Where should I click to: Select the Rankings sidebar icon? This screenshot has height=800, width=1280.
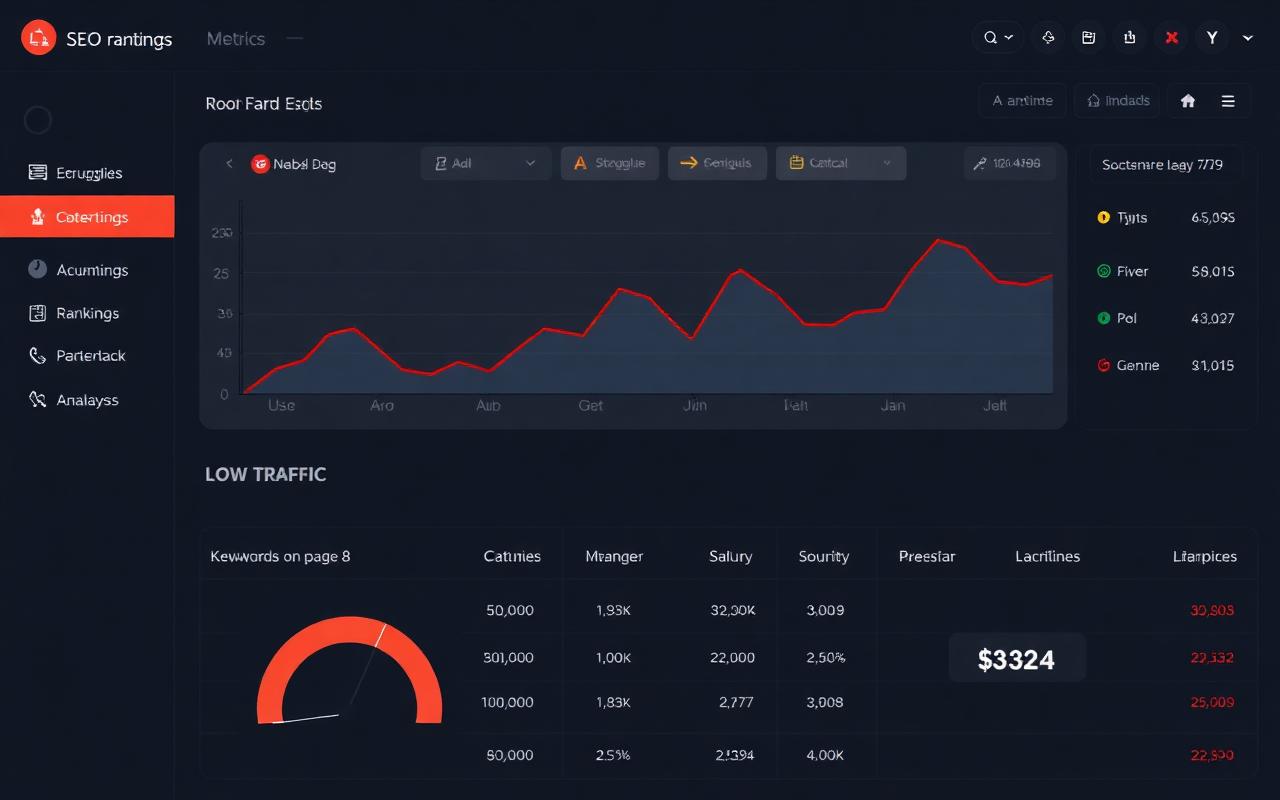coord(37,313)
